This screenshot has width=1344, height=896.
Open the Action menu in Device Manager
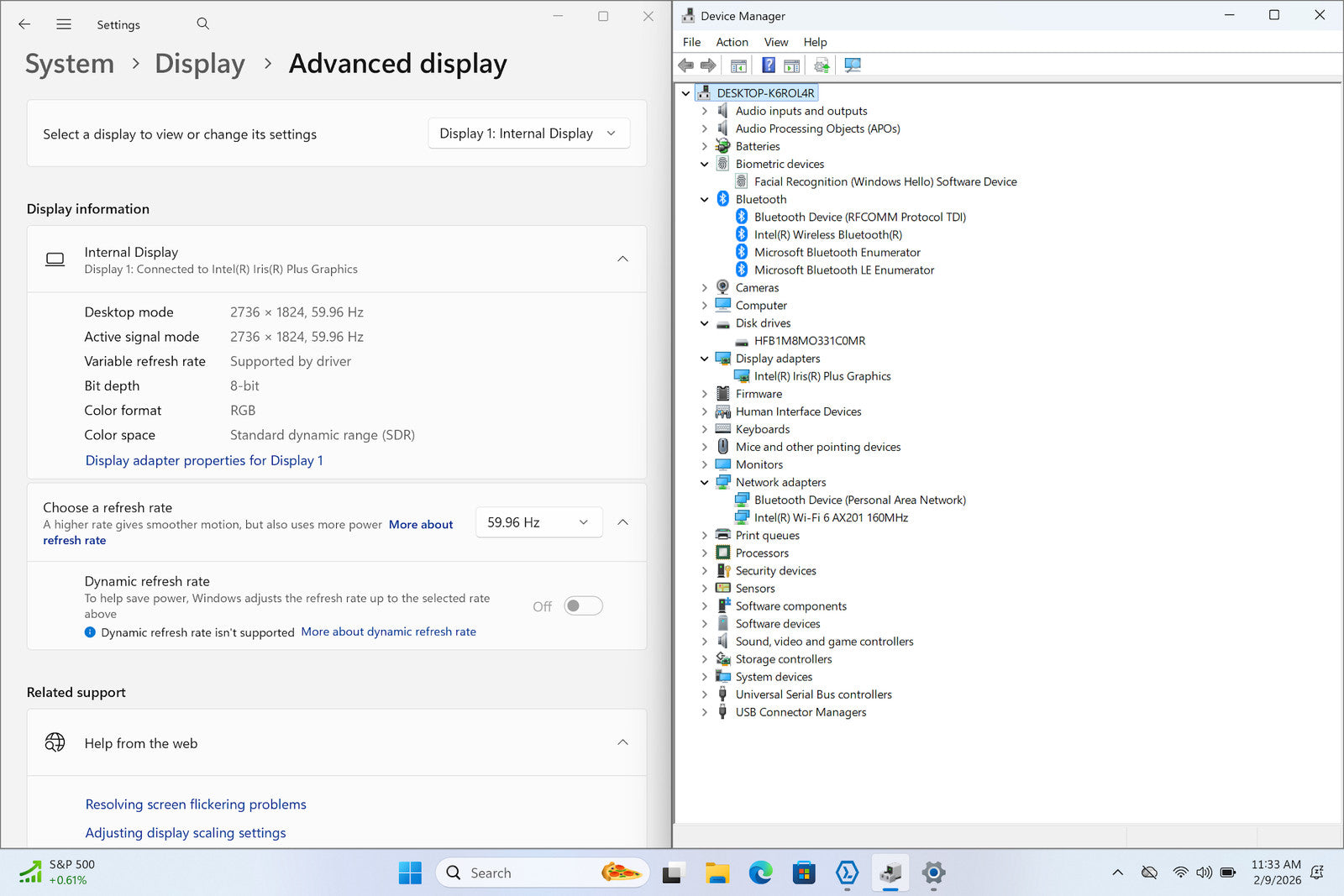click(x=732, y=42)
